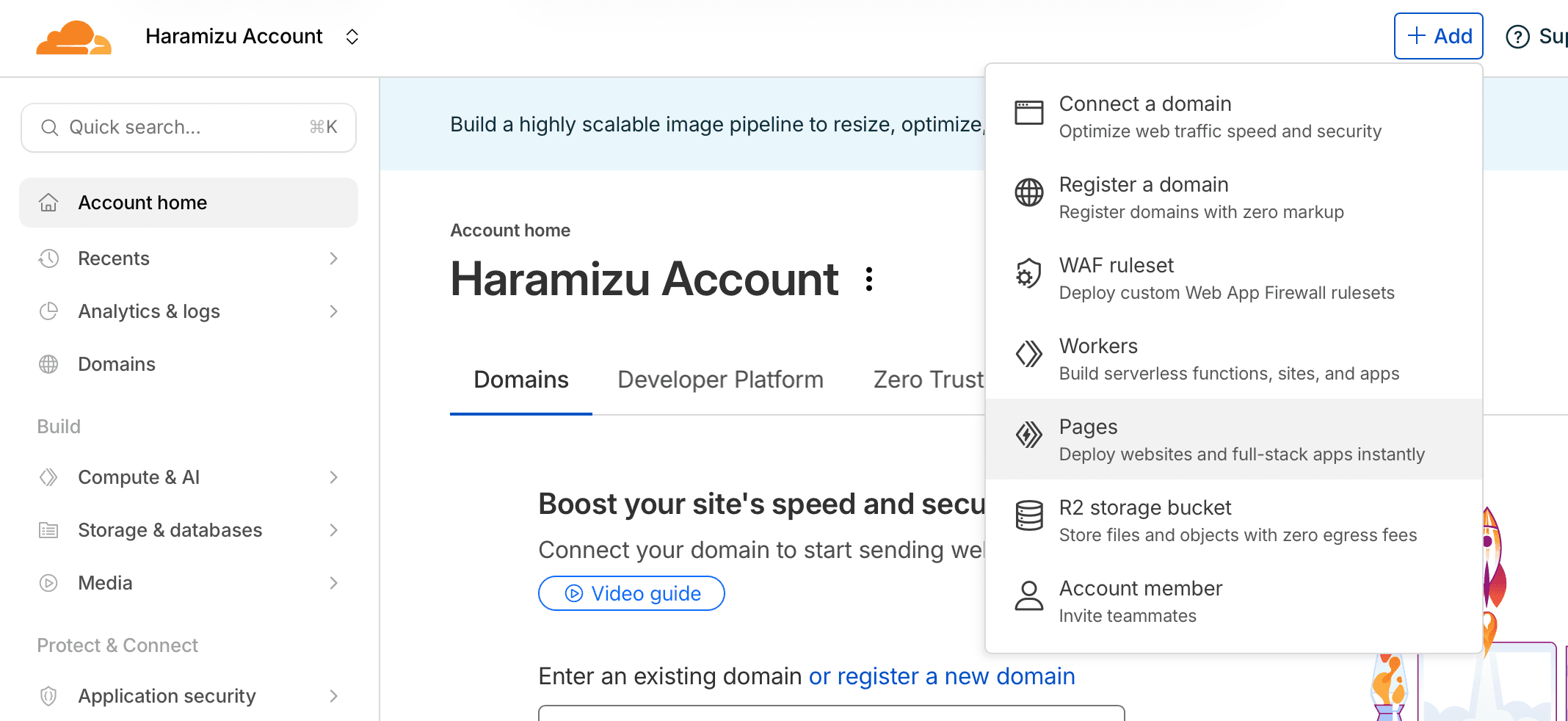The width and height of the screenshot is (1568, 721).
Task: Click the Add button
Action: [1438, 36]
